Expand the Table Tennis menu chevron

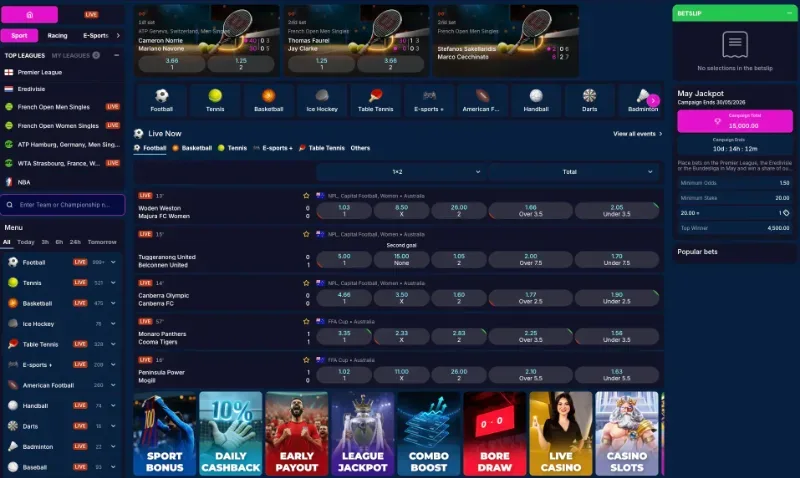113,344
